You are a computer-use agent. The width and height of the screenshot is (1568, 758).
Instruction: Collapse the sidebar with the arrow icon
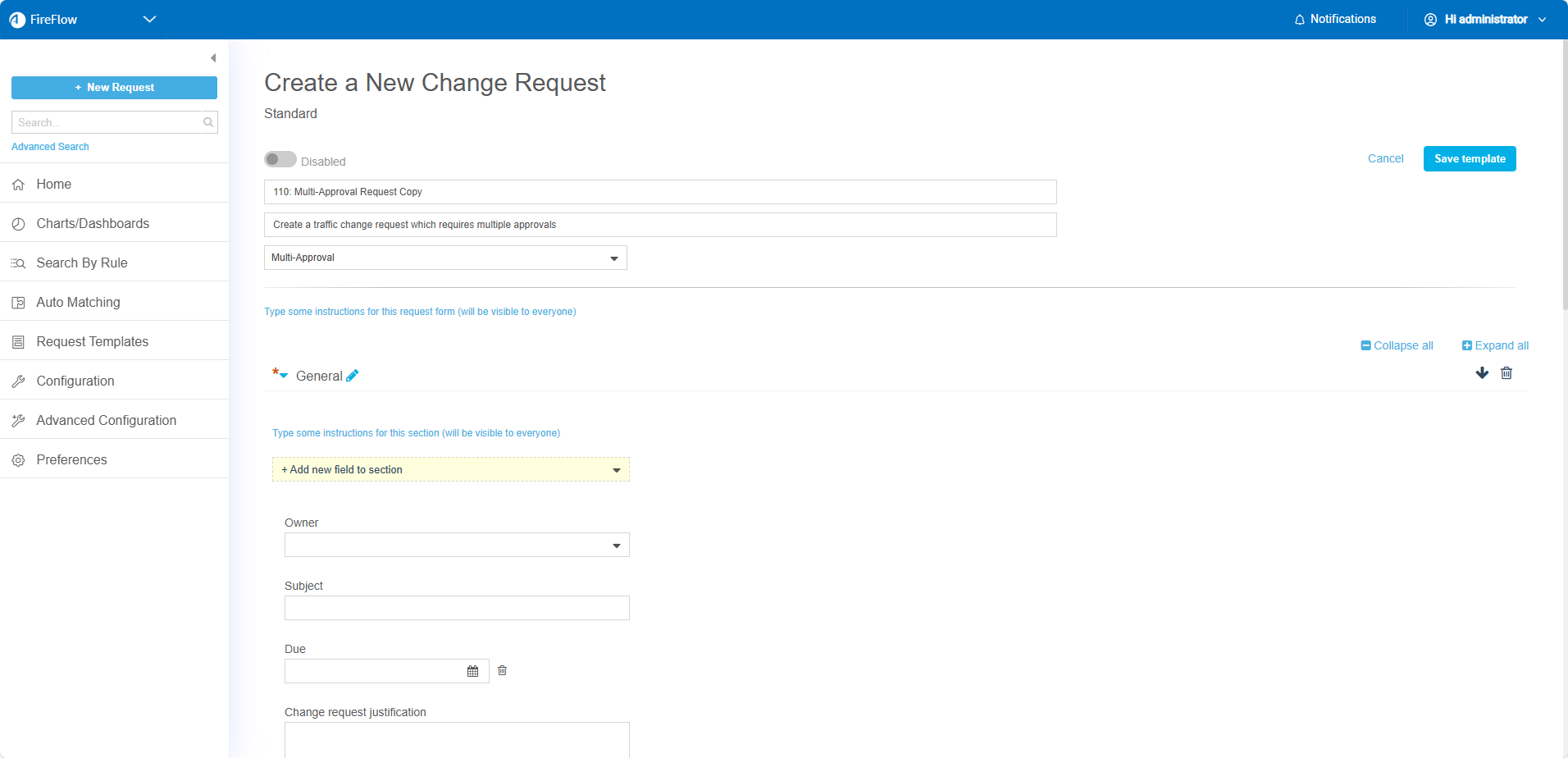tap(213, 58)
